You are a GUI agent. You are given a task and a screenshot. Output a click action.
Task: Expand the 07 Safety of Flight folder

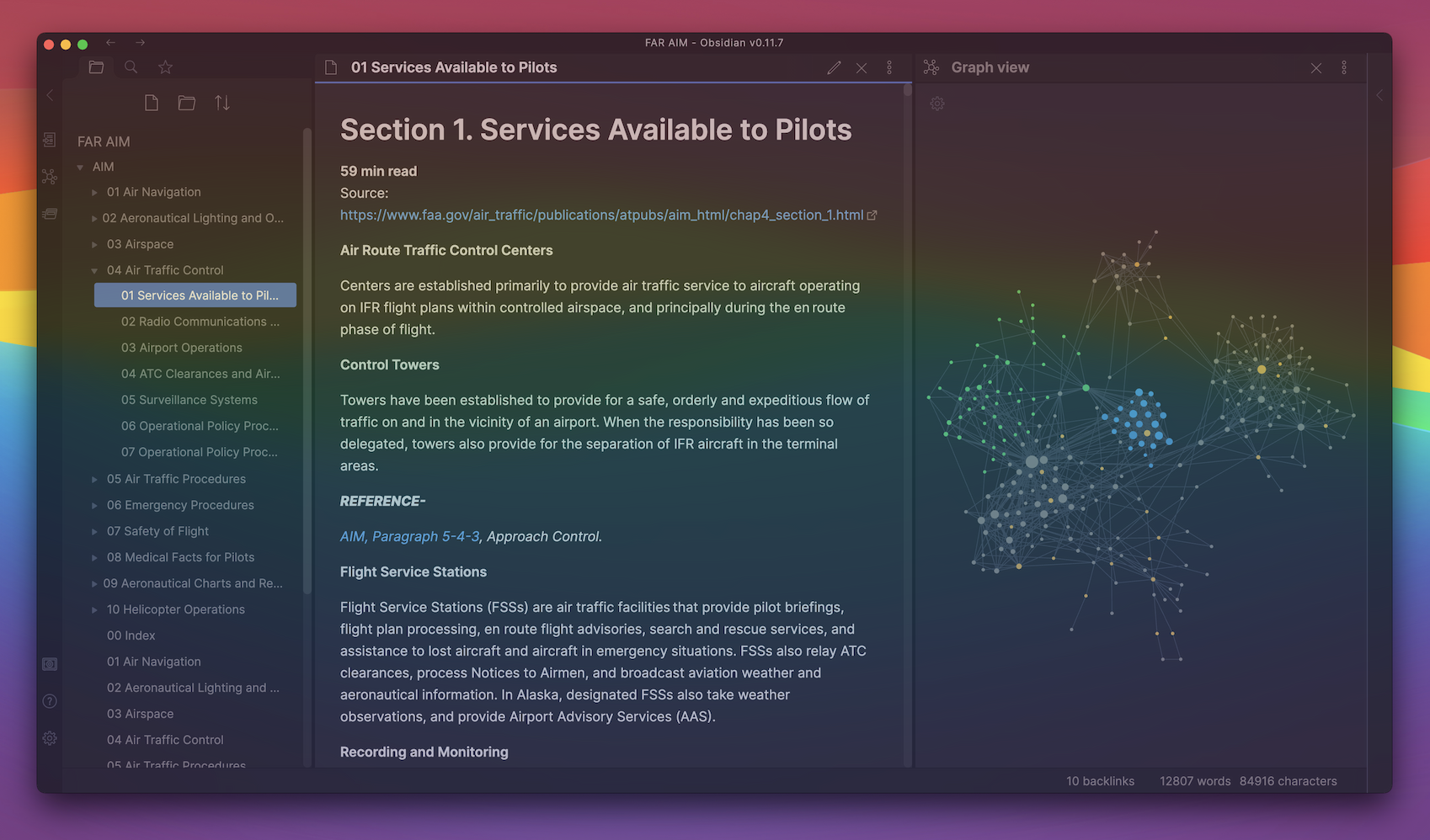pos(94,531)
